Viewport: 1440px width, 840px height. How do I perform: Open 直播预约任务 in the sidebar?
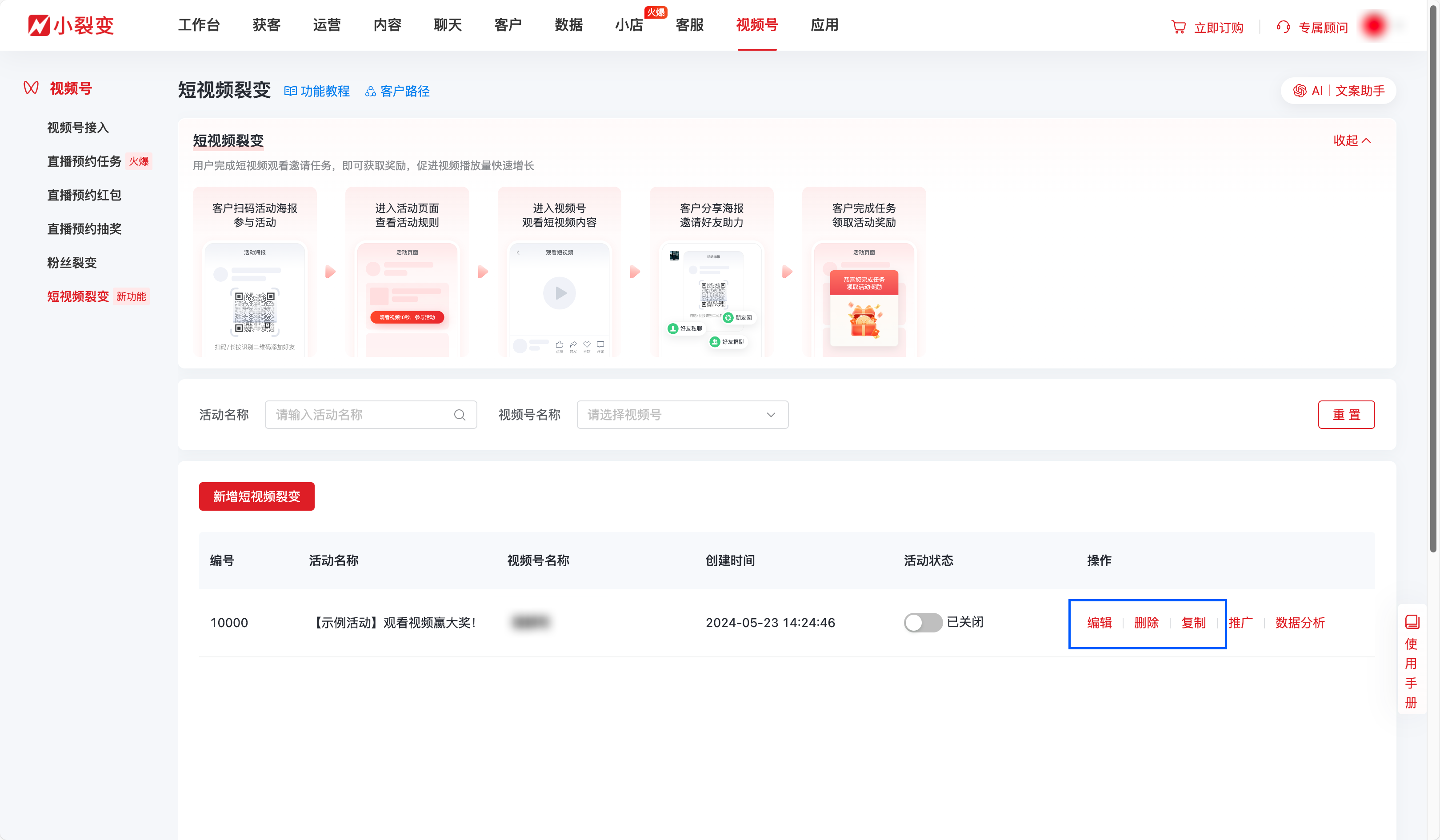pyautogui.click(x=84, y=161)
